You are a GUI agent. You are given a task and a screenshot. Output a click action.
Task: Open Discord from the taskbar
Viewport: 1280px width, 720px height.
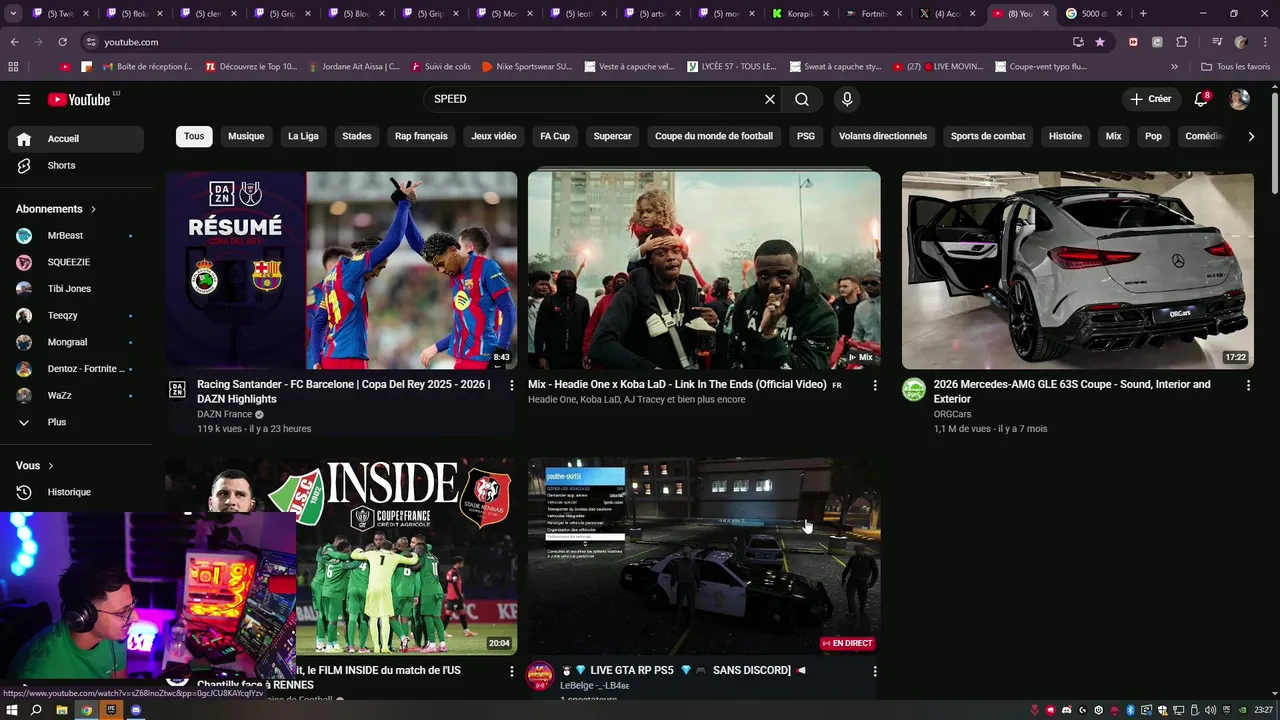(136, 710)
